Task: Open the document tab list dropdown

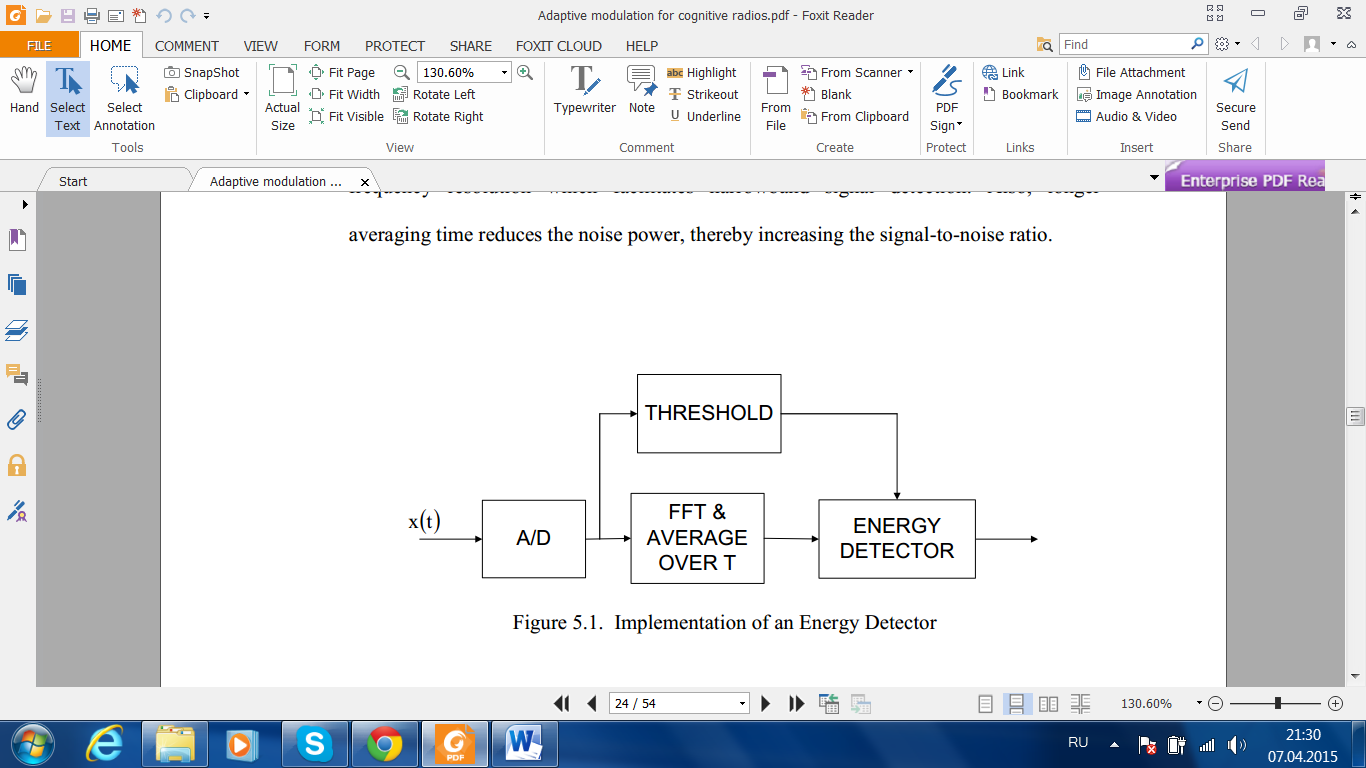Action: pyautogui.click(x=1155, y=180)
